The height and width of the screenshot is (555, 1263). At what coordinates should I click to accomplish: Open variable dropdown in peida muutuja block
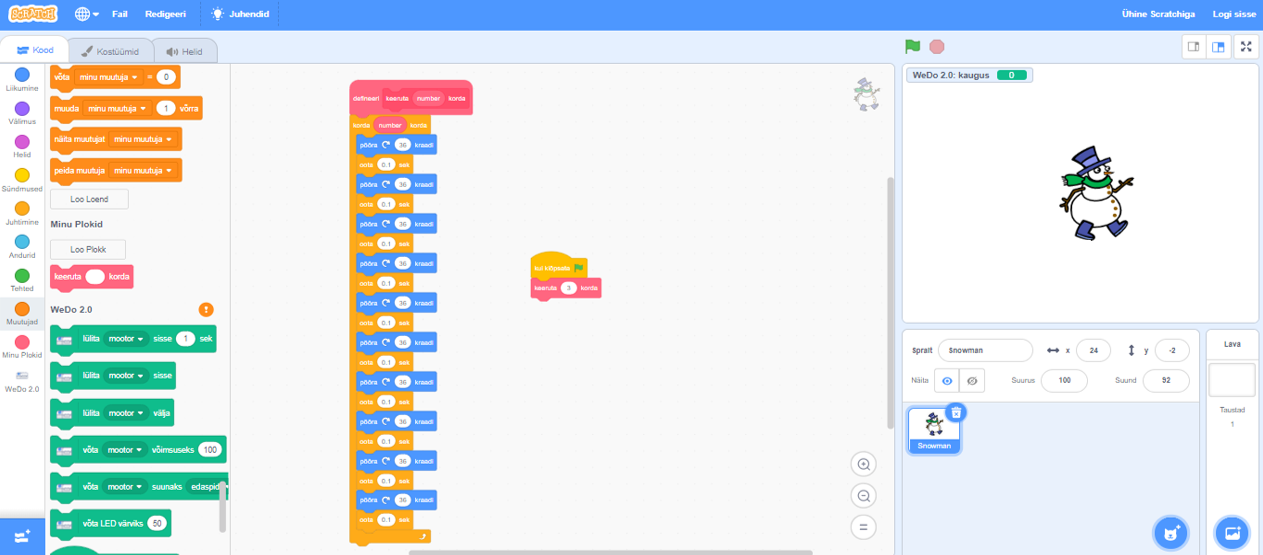(143, 171)
